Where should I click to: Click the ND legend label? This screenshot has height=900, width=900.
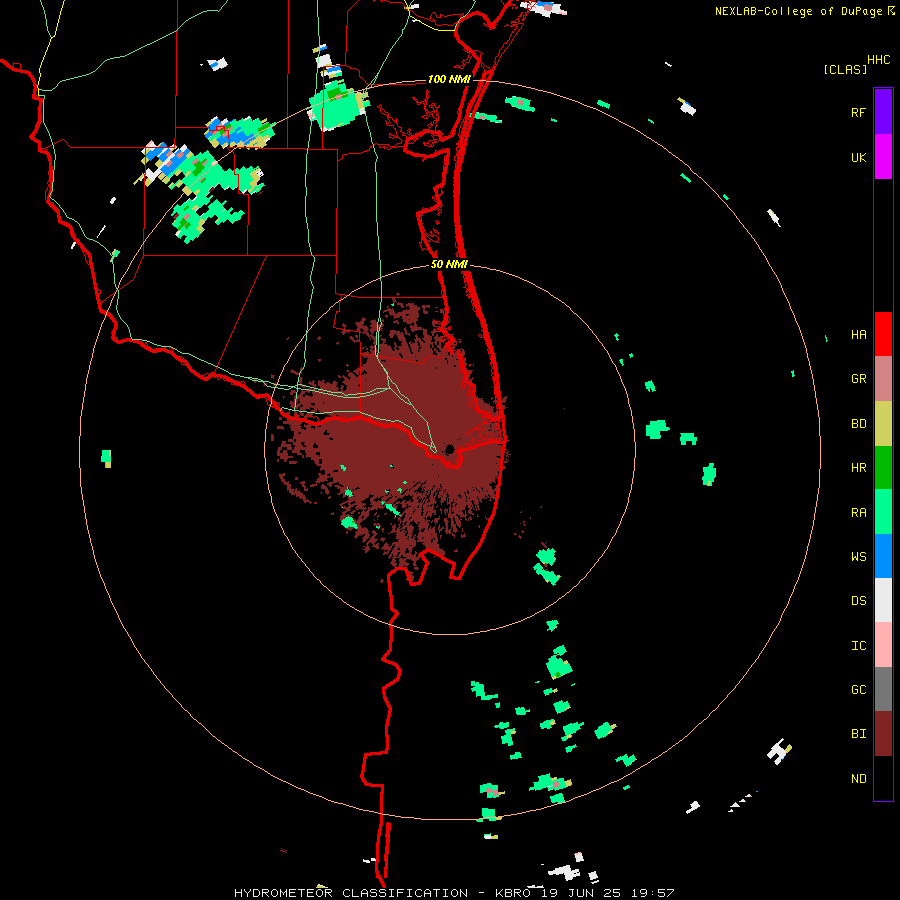[x=858, y=779]
